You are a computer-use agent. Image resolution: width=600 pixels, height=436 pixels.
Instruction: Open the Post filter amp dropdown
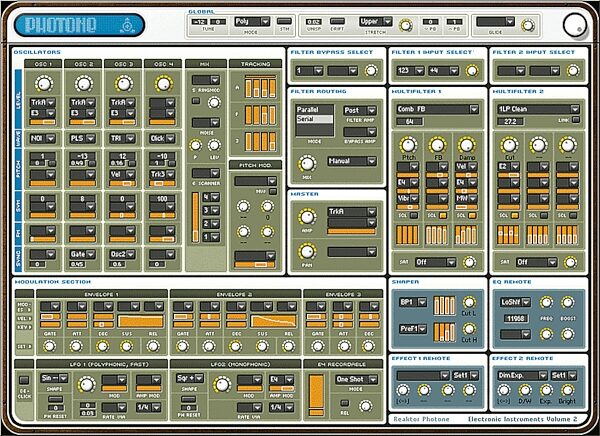(x=360, y=110)
